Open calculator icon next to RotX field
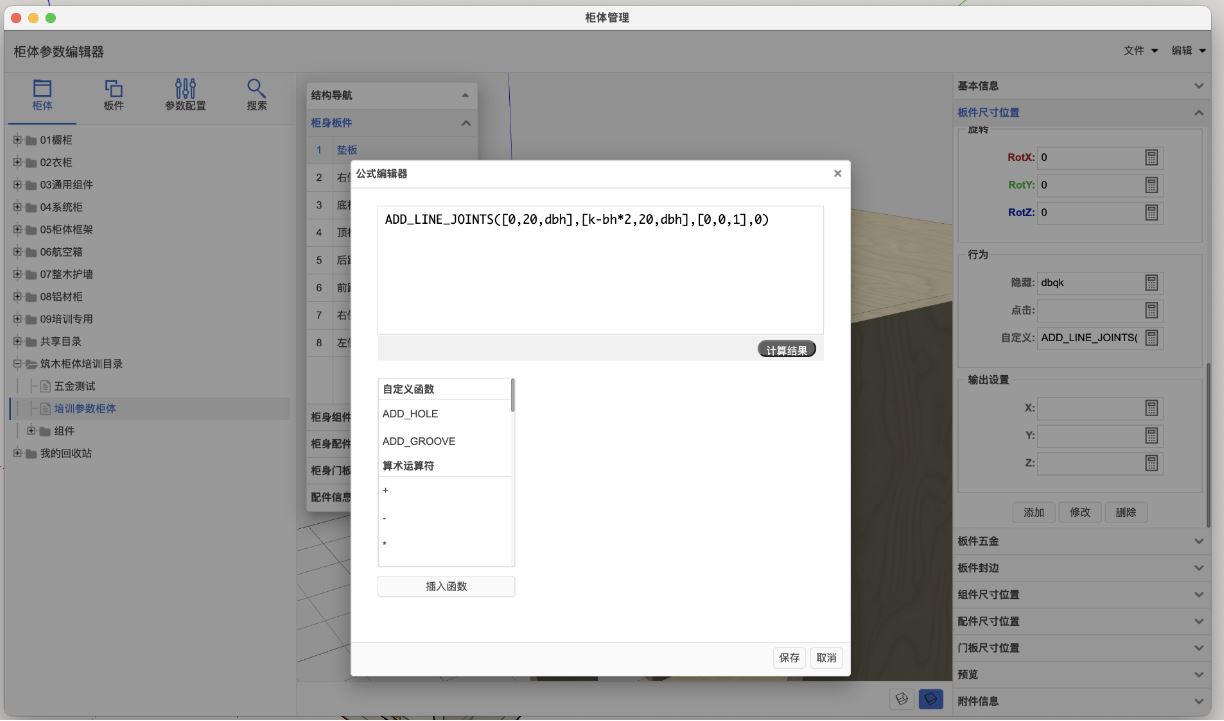Screen dimensions: 1224x721 click(x=1151, y=157)
